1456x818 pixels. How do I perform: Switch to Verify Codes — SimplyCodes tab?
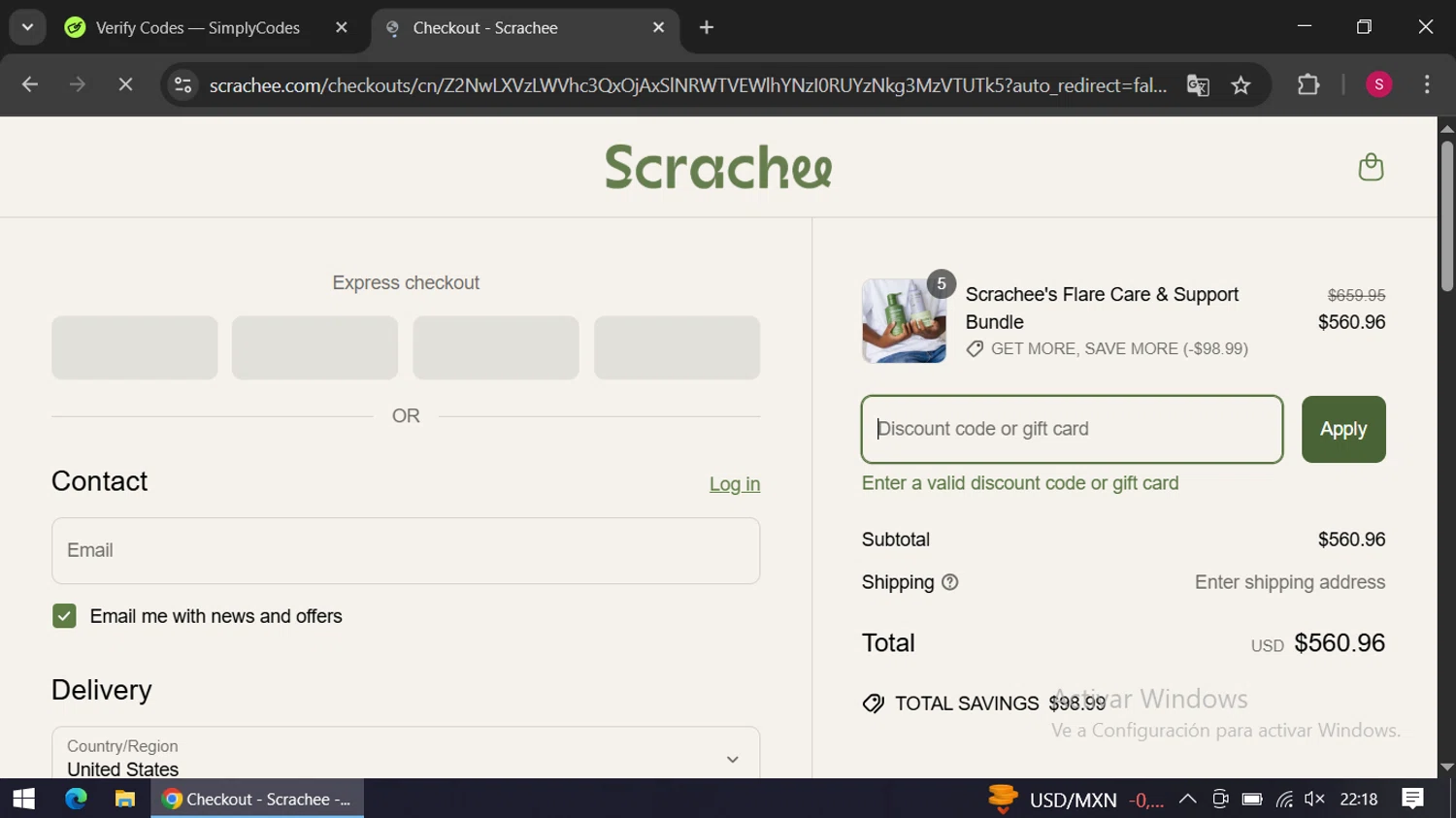(198, 27)
